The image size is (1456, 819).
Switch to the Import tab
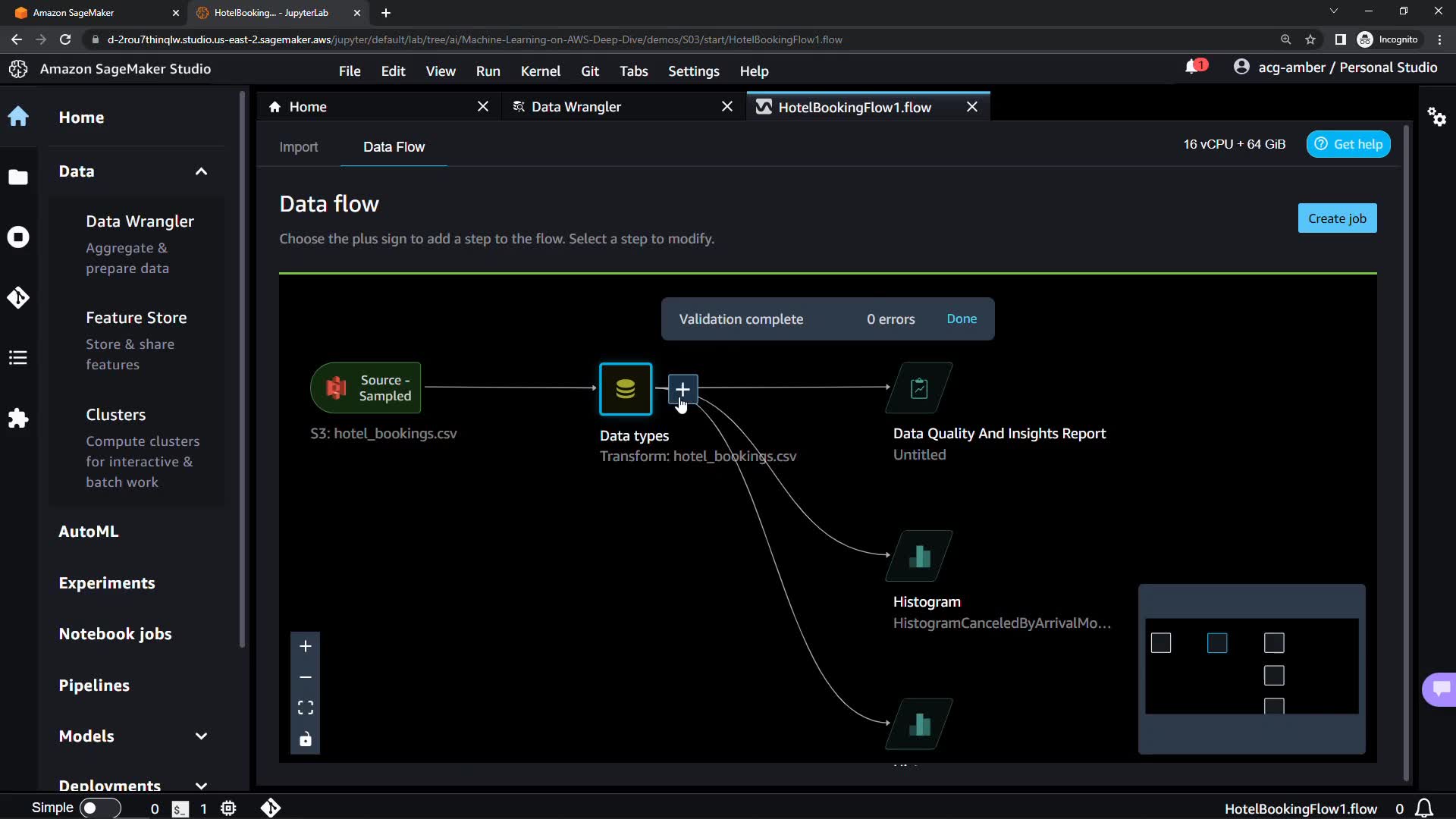(298, 147)
